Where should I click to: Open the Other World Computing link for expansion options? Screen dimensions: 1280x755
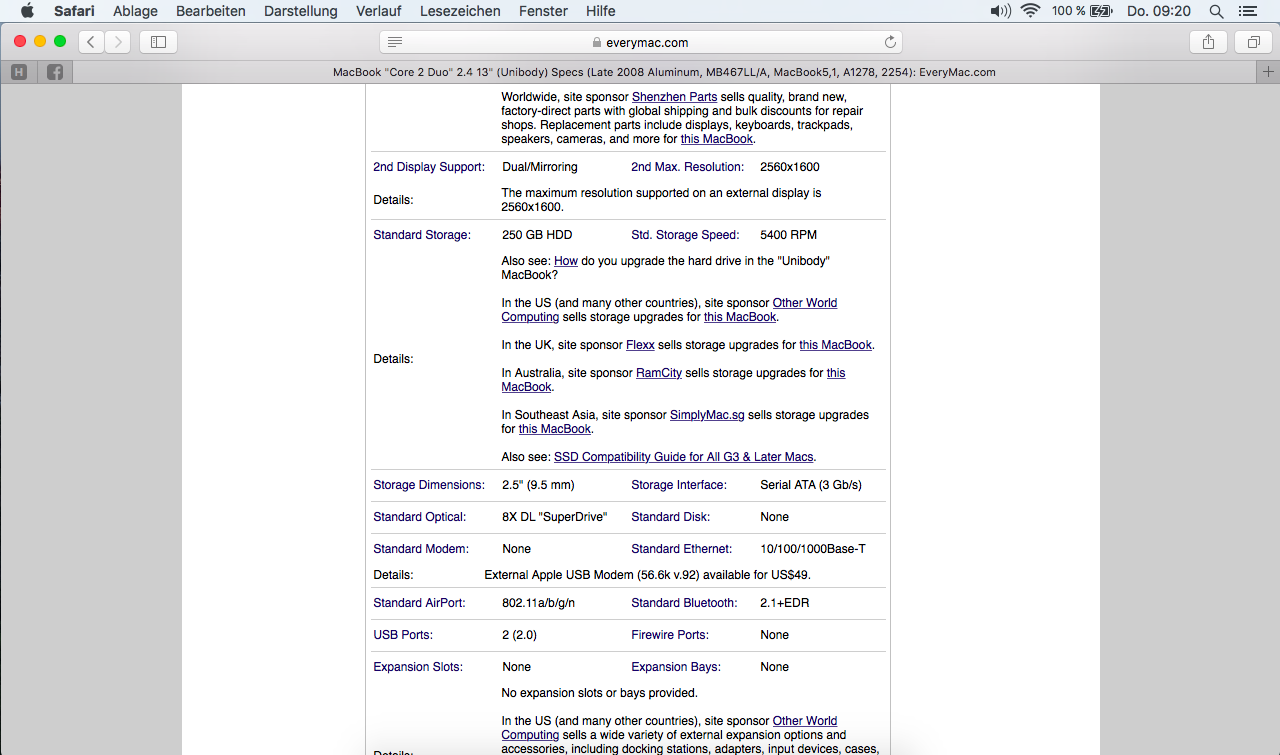click(x=669, y=728)
